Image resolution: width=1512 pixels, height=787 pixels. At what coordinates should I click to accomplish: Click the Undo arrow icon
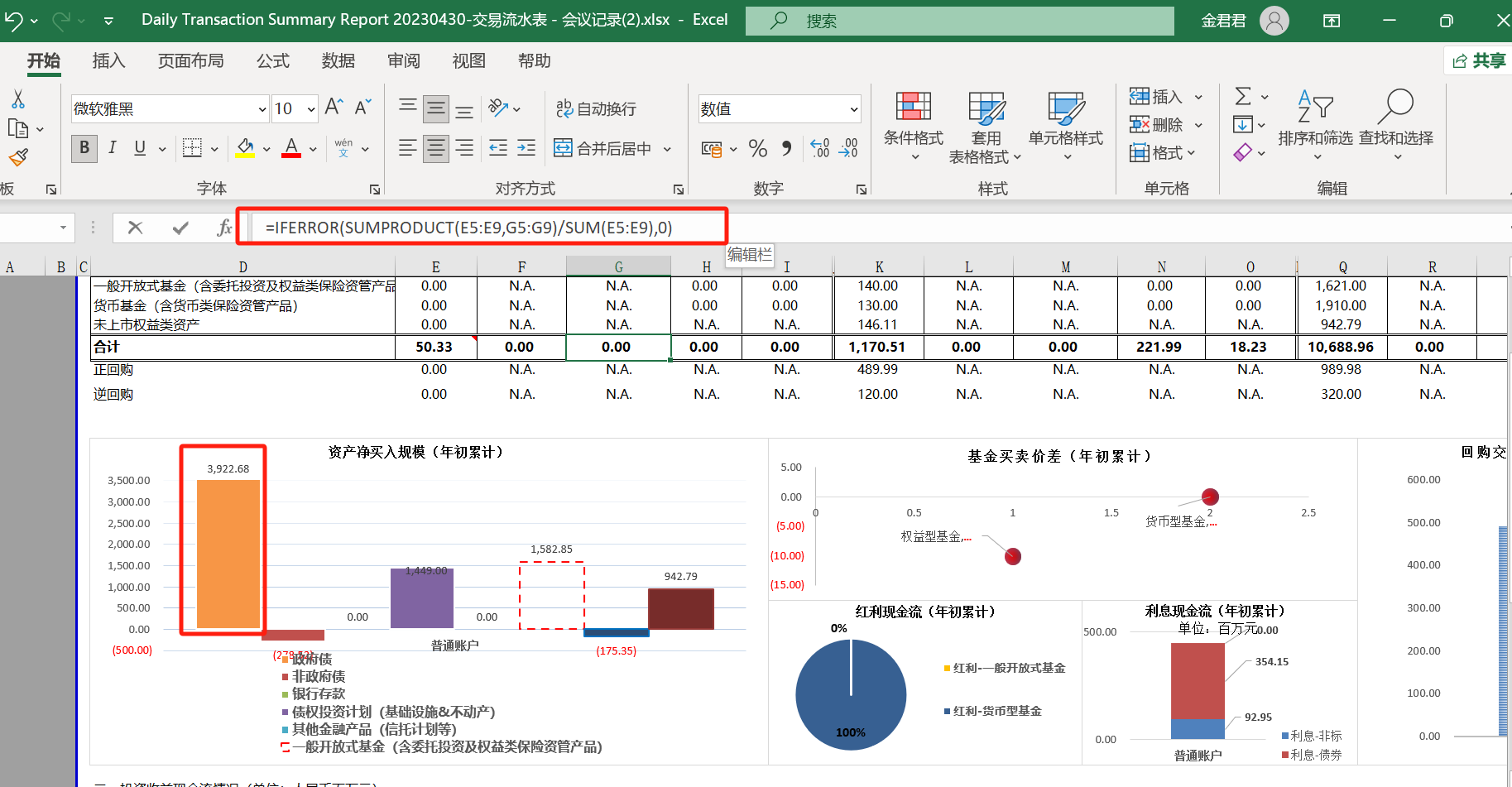coord(12,20)
